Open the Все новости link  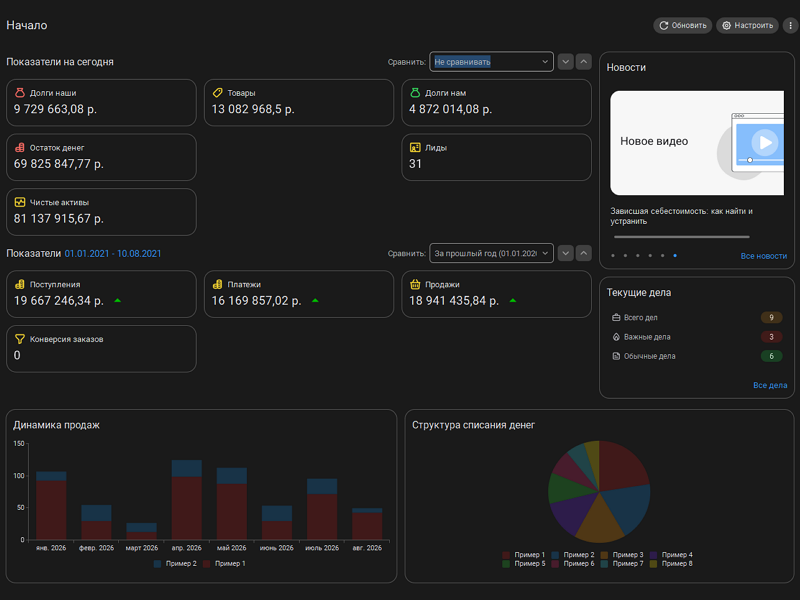[763, 256]
